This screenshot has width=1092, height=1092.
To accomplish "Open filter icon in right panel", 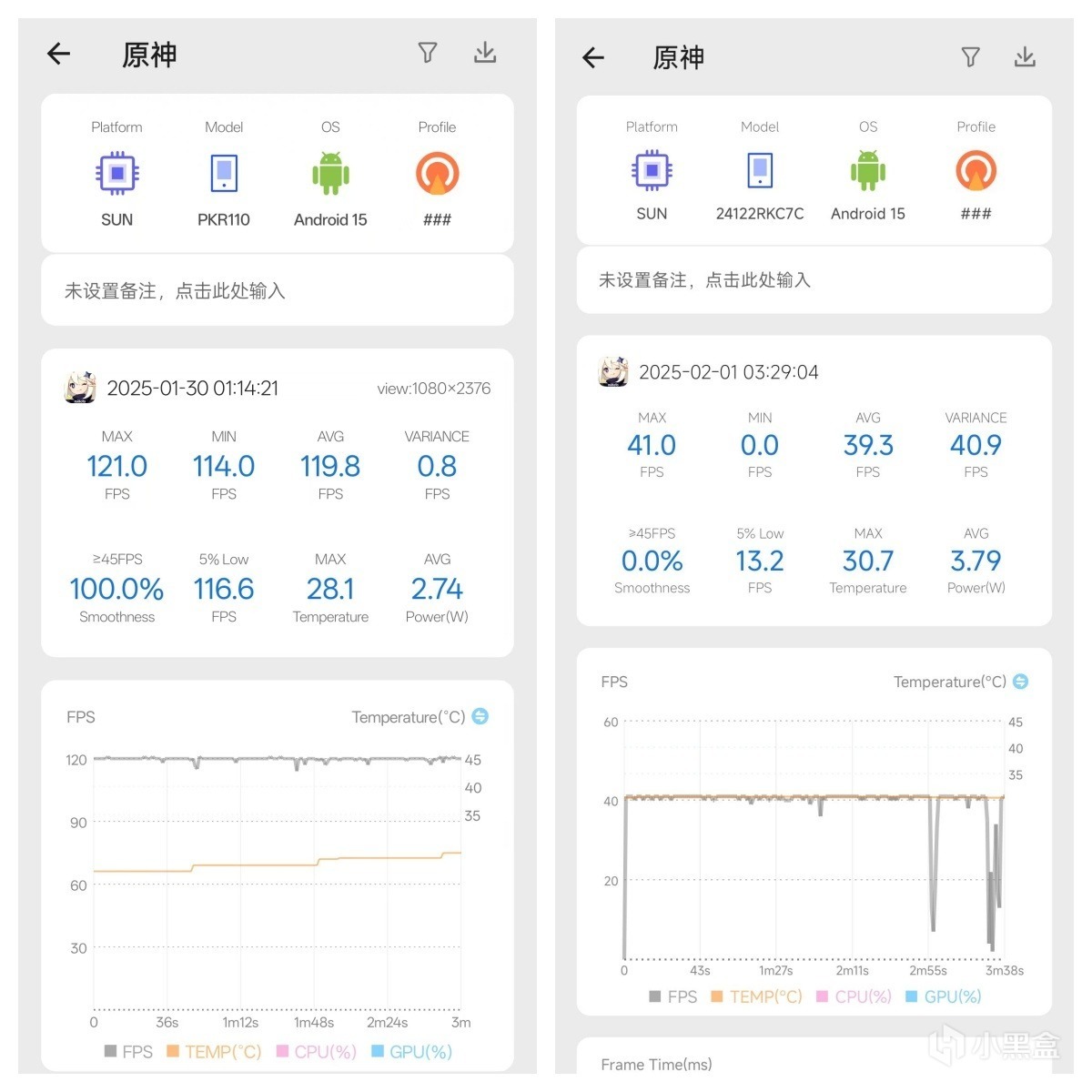I will coord(971,57).
